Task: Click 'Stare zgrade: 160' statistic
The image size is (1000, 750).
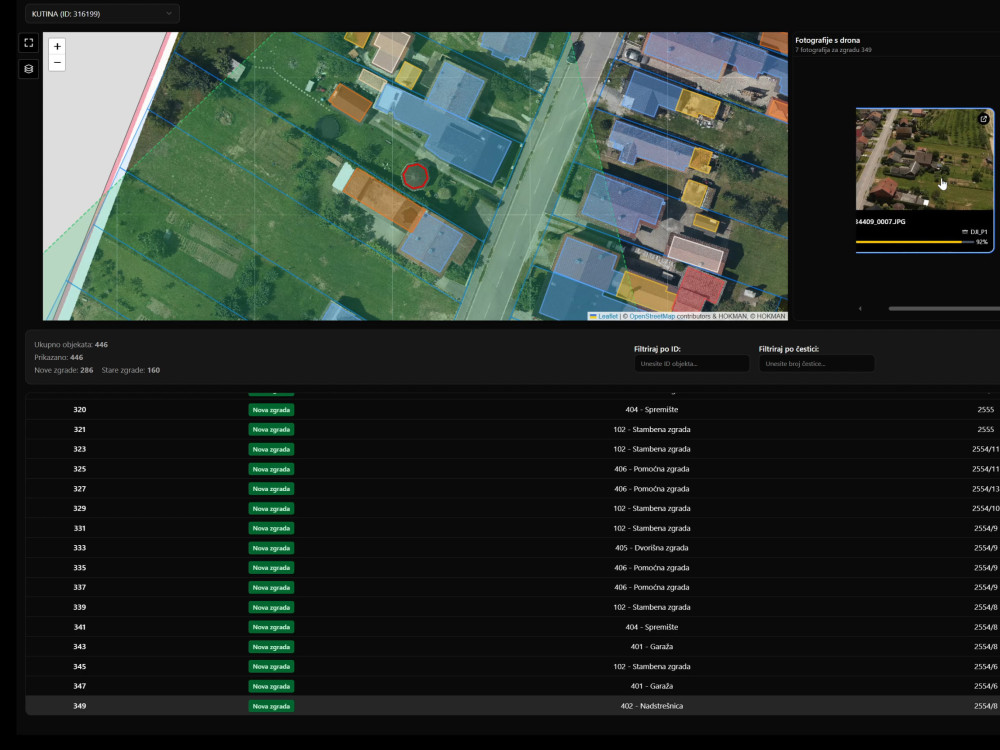Action: [131, 370]
